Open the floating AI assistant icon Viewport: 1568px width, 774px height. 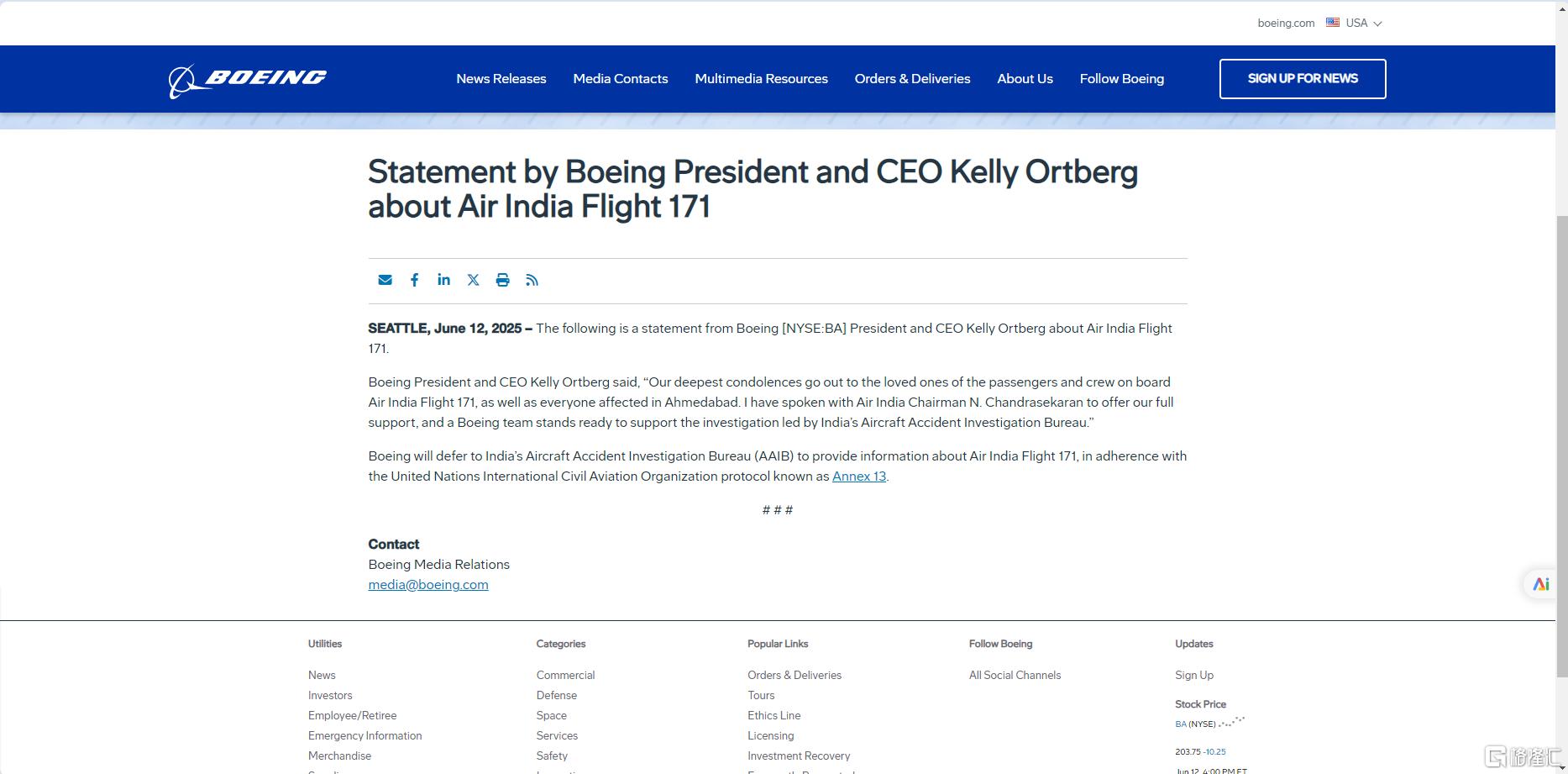coord(1540,584)
